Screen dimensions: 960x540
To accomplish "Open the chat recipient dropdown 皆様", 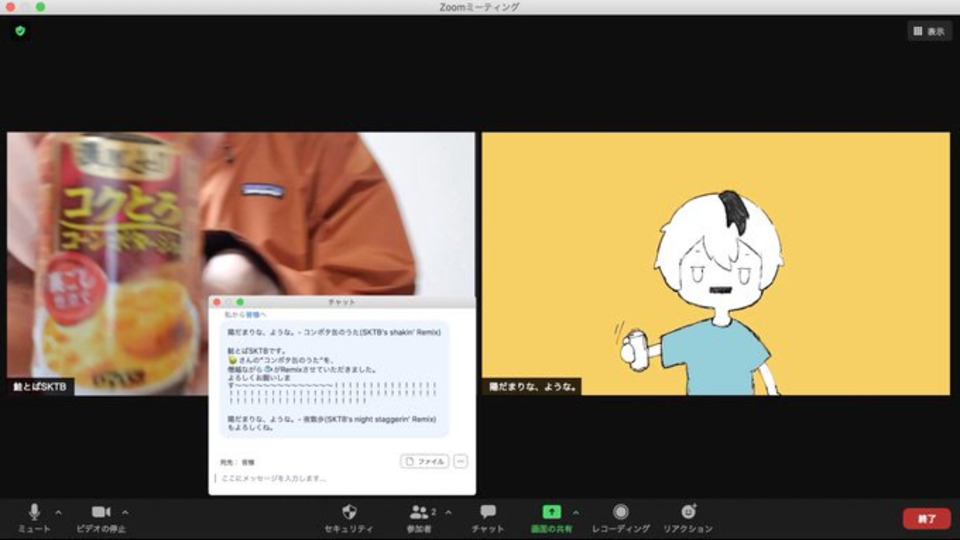I will click(248, 462).
